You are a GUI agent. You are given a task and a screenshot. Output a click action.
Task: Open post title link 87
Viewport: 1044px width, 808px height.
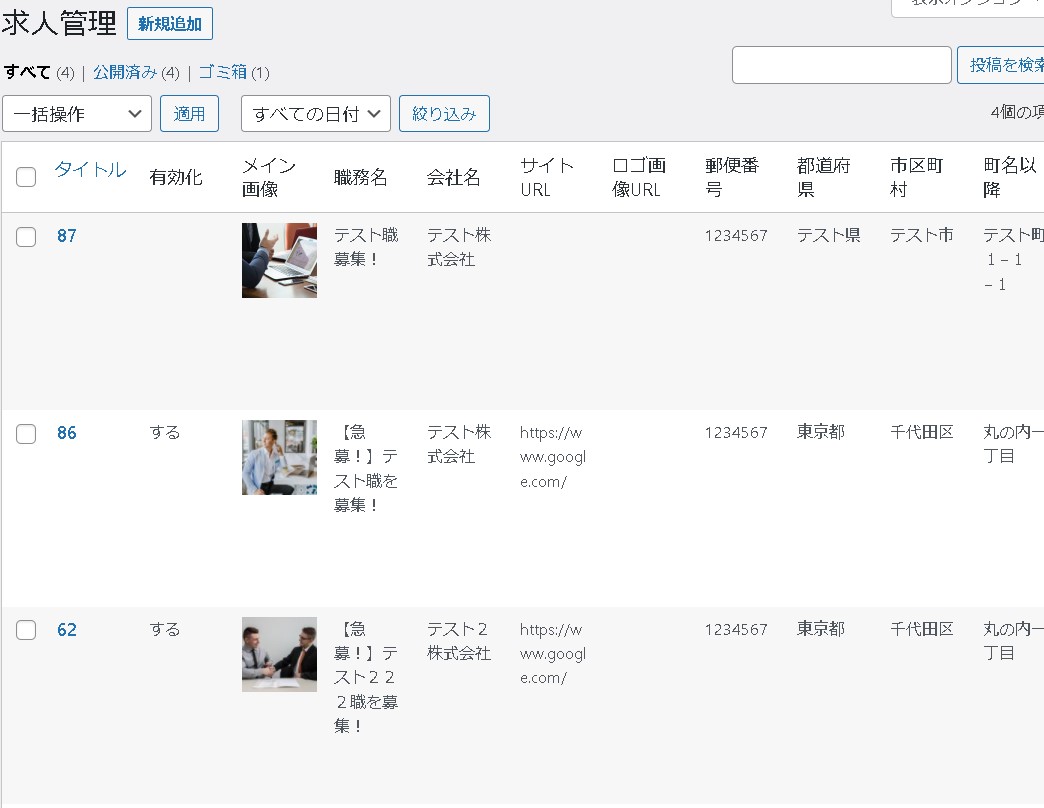tap(67, 236)
